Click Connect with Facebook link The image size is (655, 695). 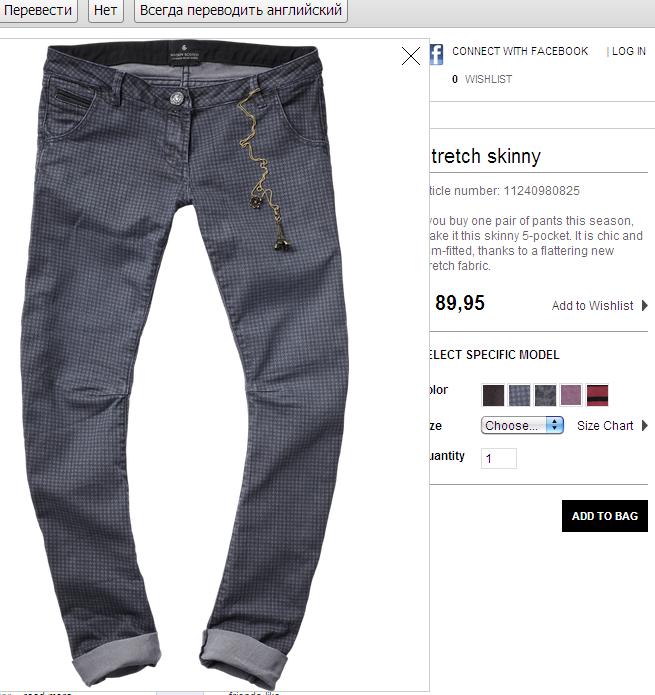click(x=520, y=51)
